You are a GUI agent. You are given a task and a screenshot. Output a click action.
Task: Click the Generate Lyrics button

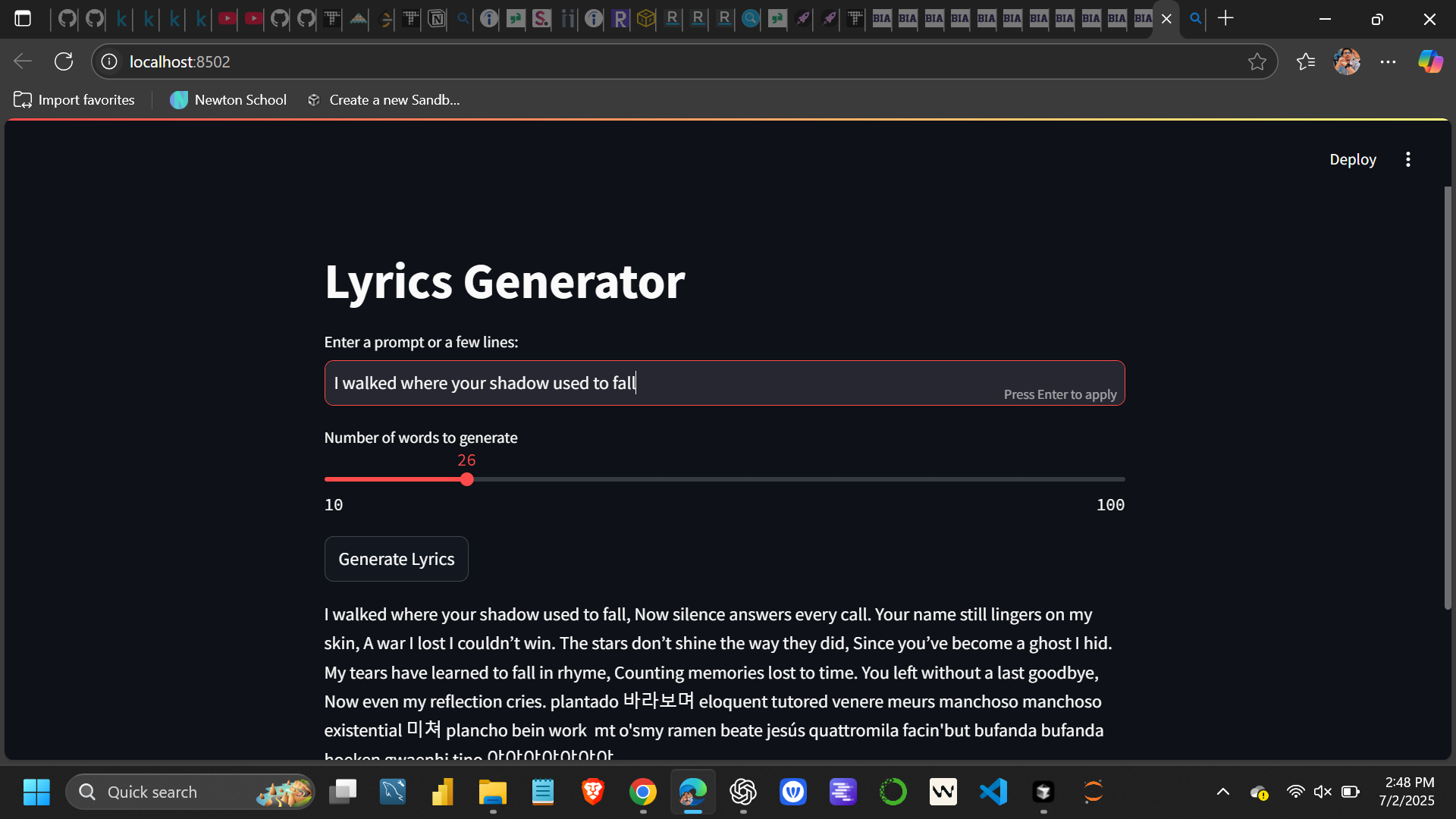tap(396, 558)
